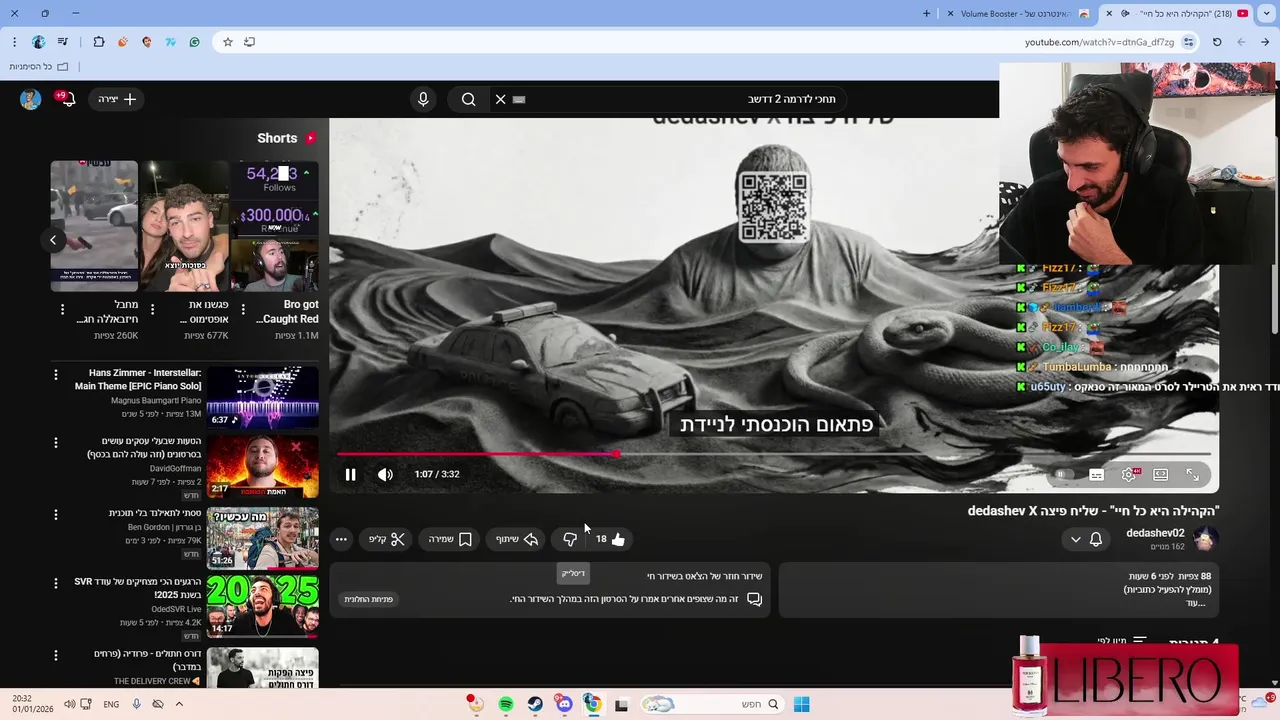This screenshot has height=720, width=1280.
Task: Open the browser three-dot menu
Action: [x=14, y=42]
